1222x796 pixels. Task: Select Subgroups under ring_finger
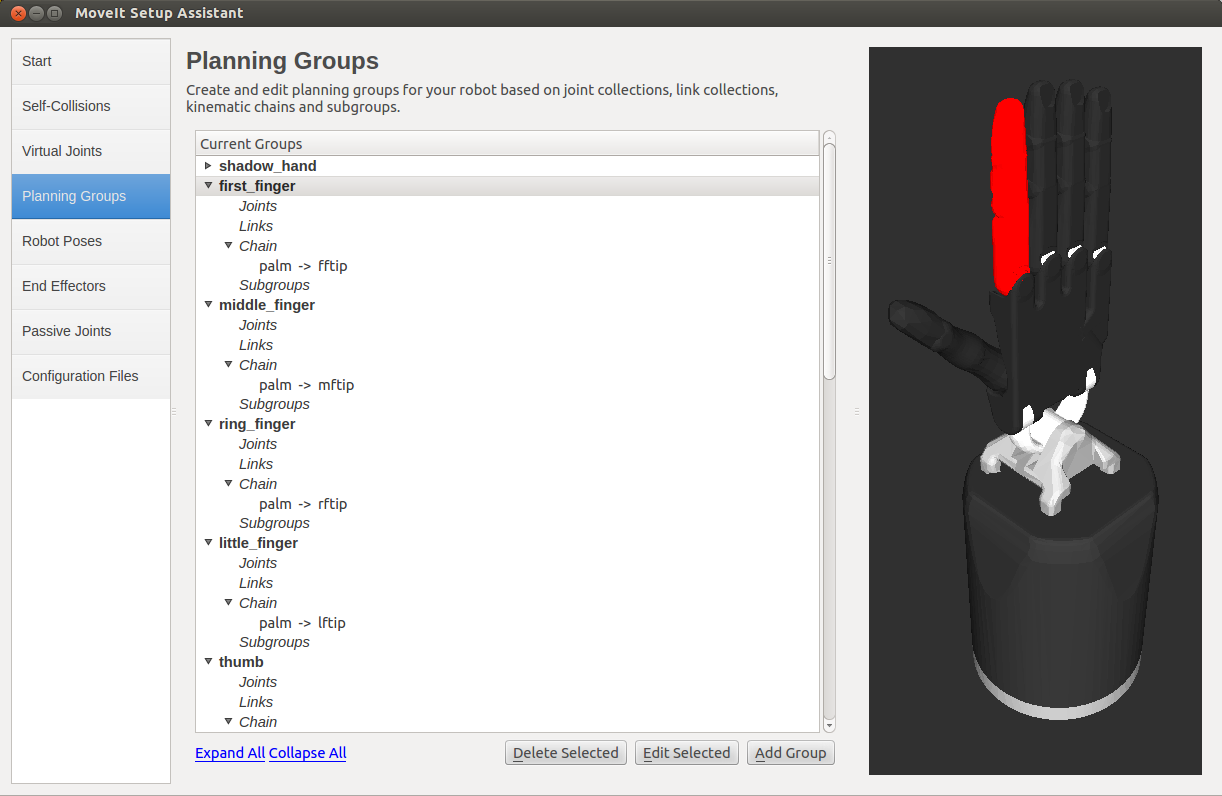(274, 523)
